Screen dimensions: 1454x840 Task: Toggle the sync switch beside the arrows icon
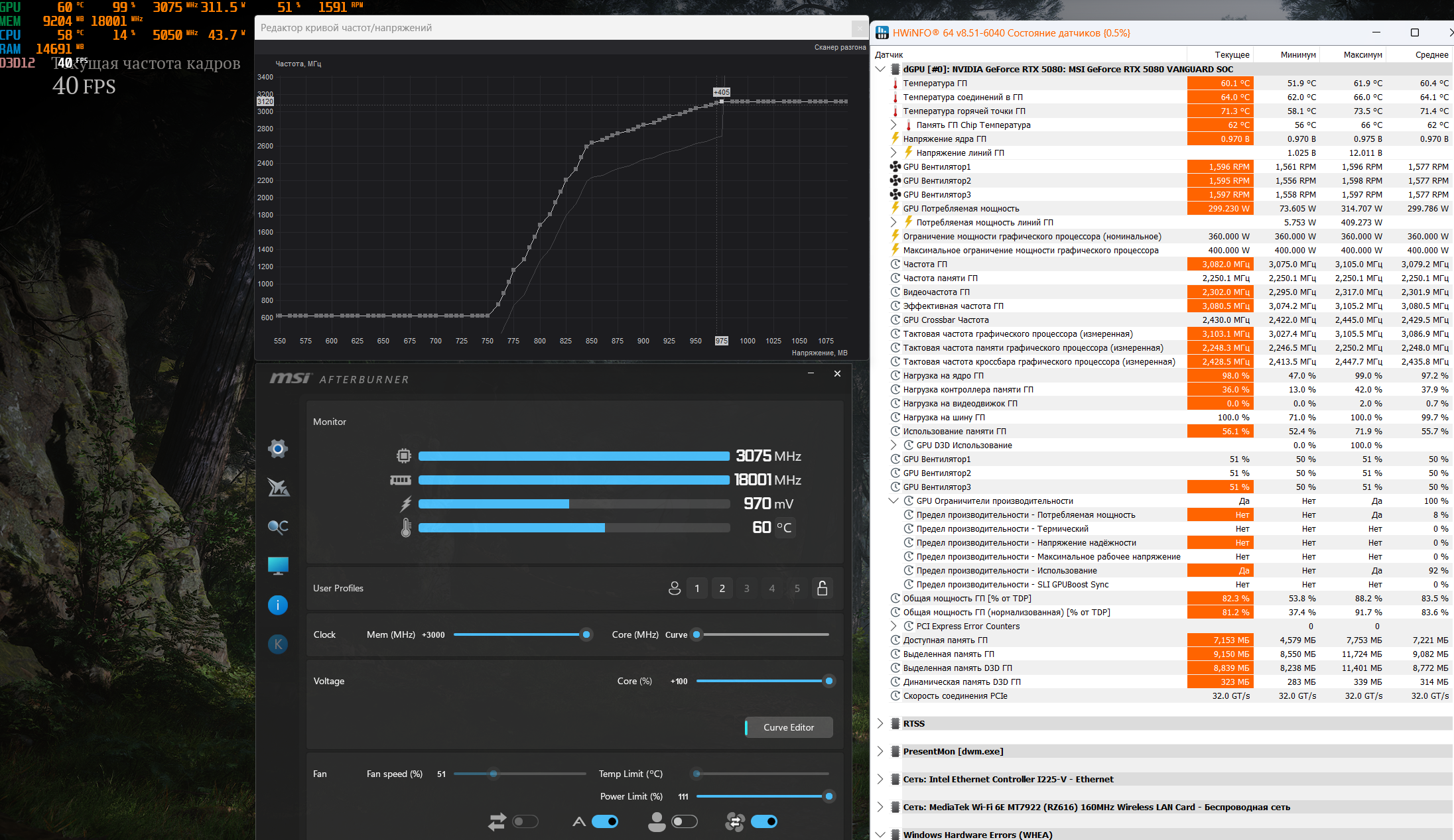(525, 822)
